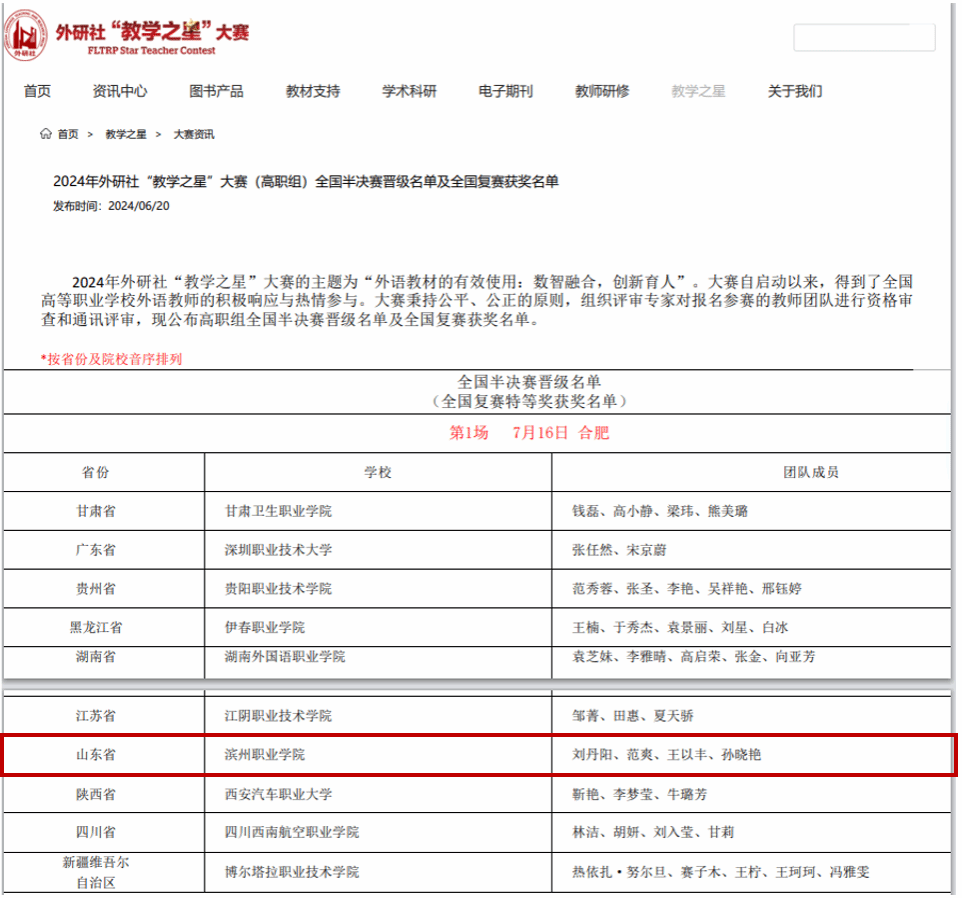Open the 图书产品 navigation item
The width and height of the screenshot is (962, 898).
click(x=216, y=91)
